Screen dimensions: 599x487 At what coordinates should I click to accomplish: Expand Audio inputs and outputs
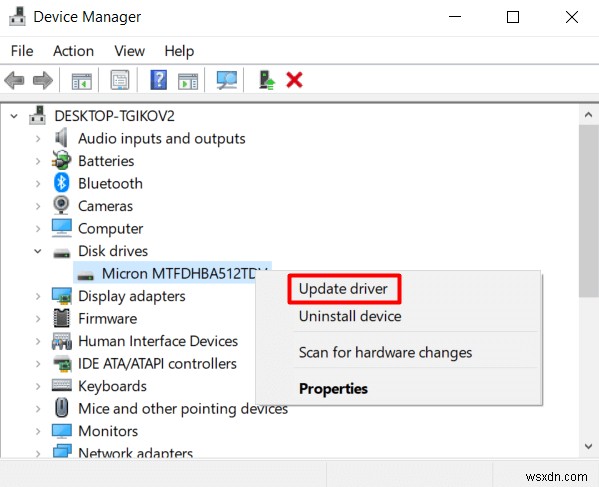pos(38,138)
